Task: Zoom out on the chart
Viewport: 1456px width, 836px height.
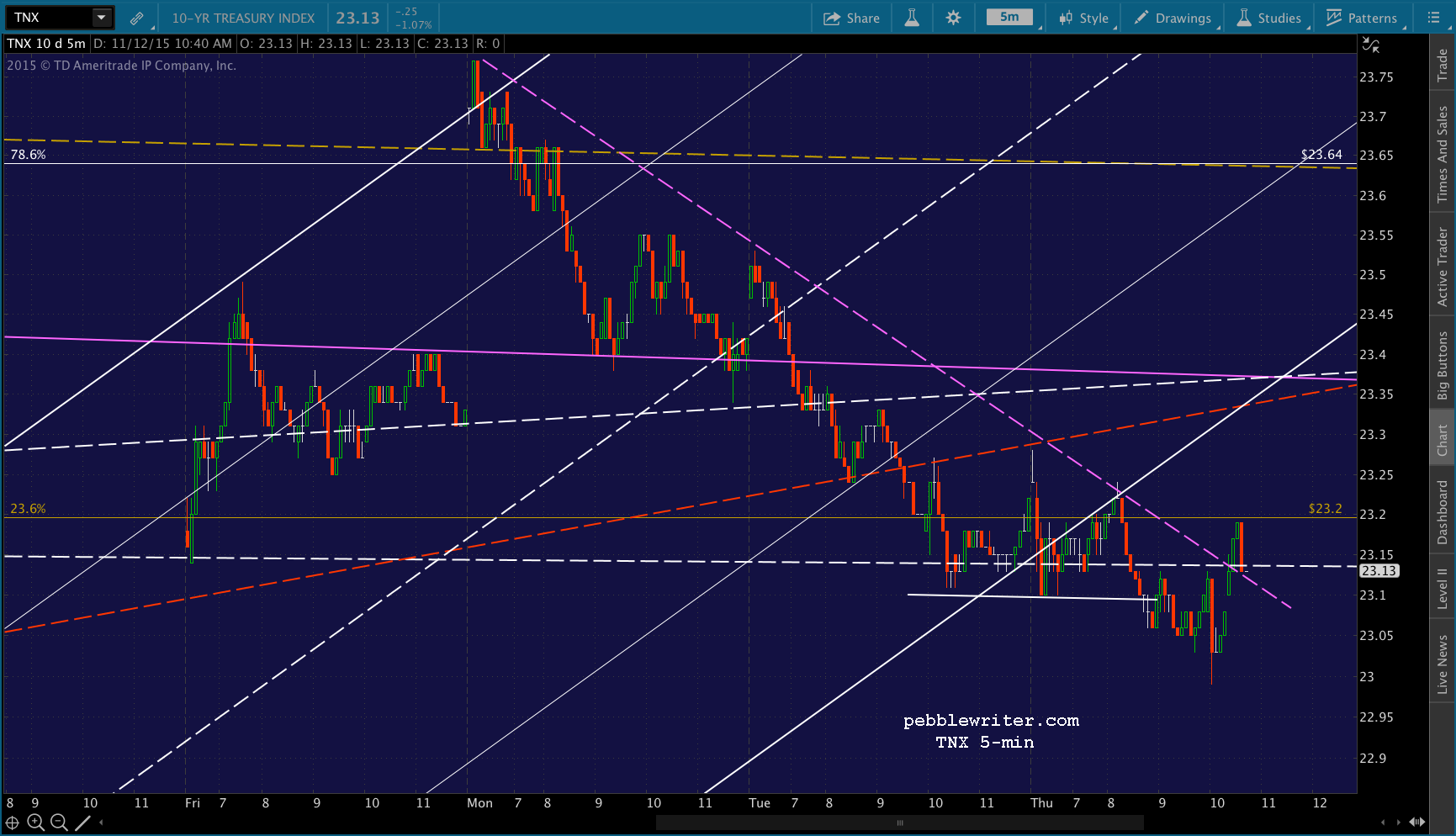Action: [59, 823]
